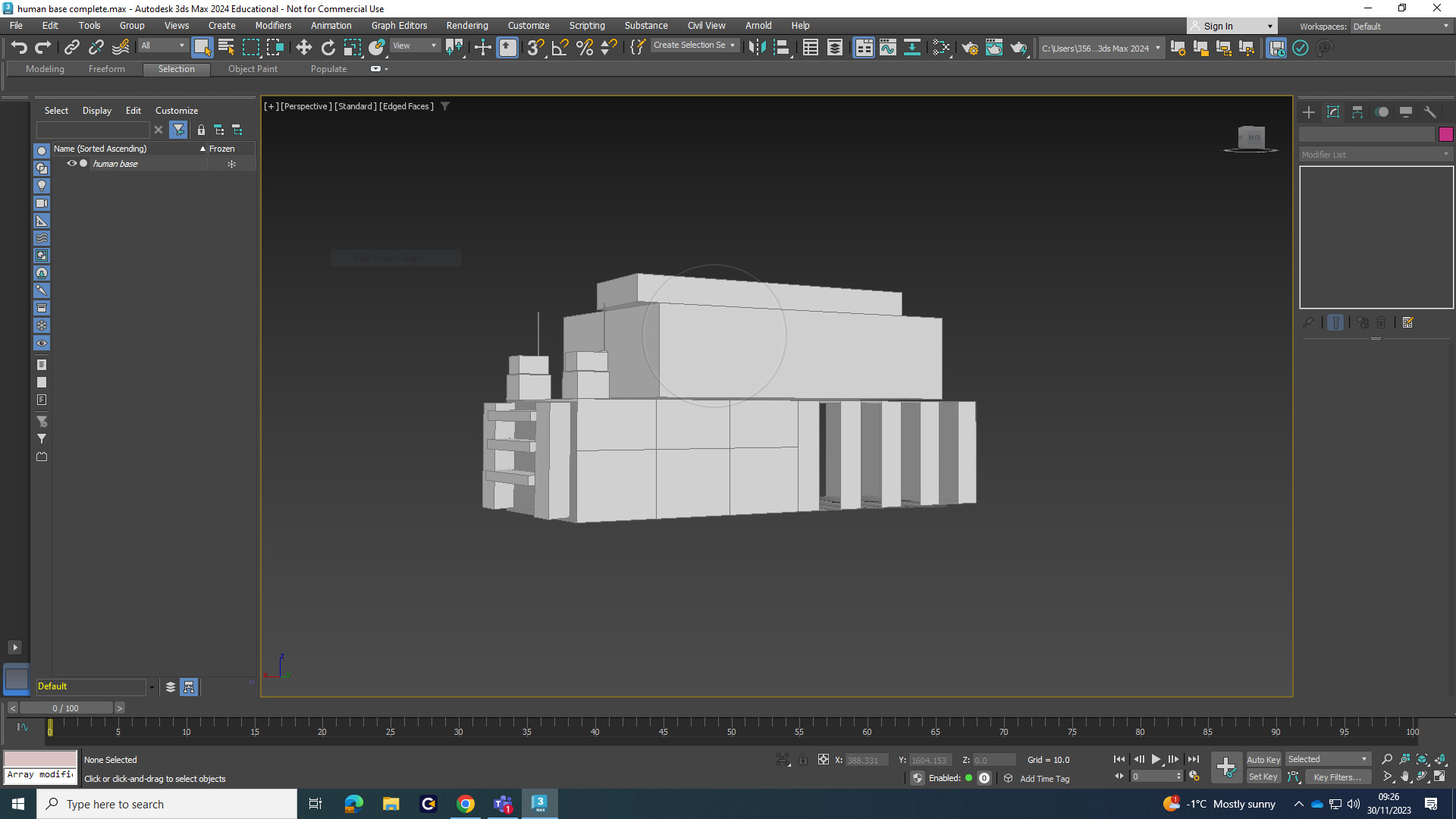The height and width of the screenshot is (819, 1456).
Task: Open the Mirror tool
Action: 756,48
